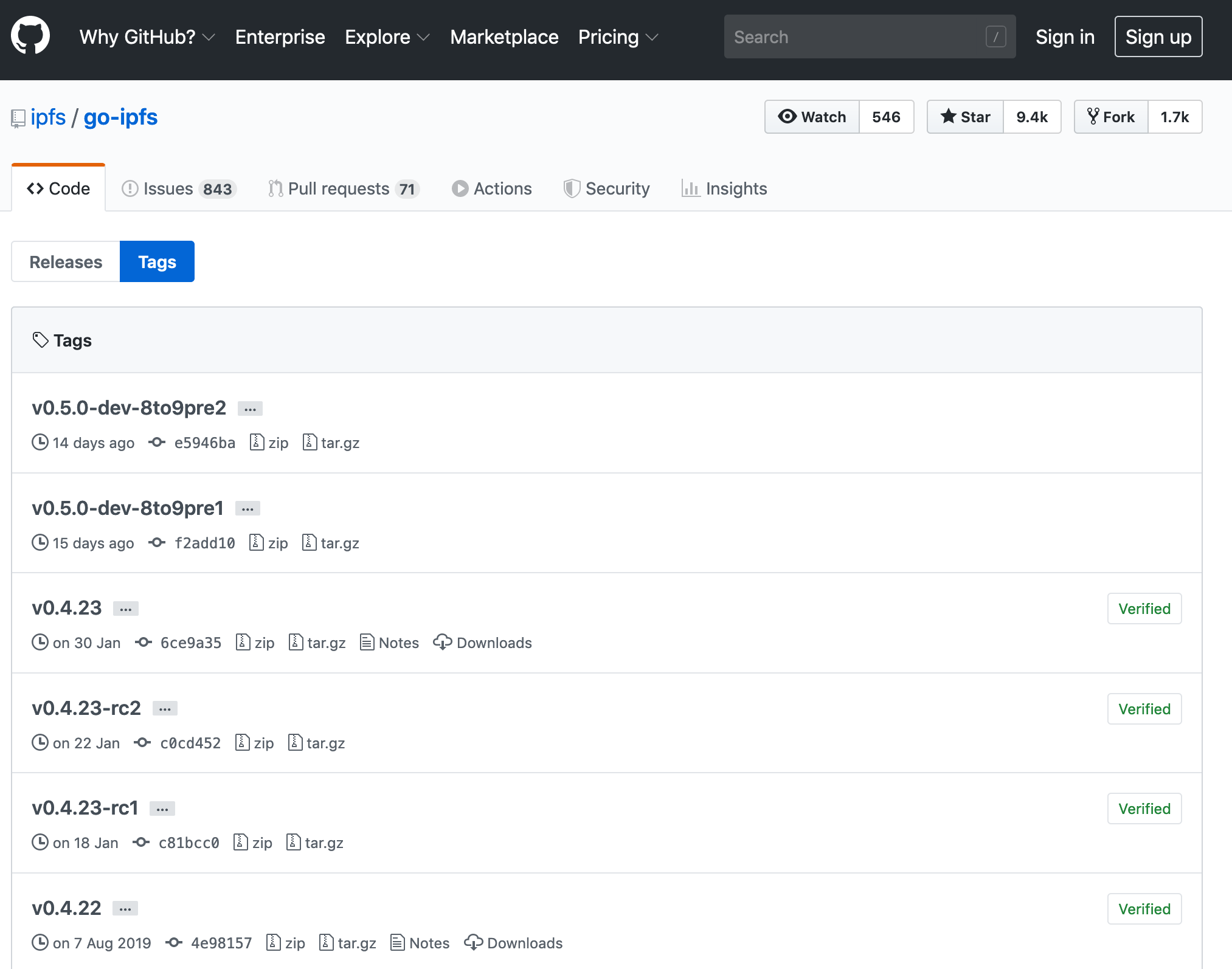
Task: Click the commit icon next to 6ce9a35
Action: pyautogui.click(x=144, y=642)
